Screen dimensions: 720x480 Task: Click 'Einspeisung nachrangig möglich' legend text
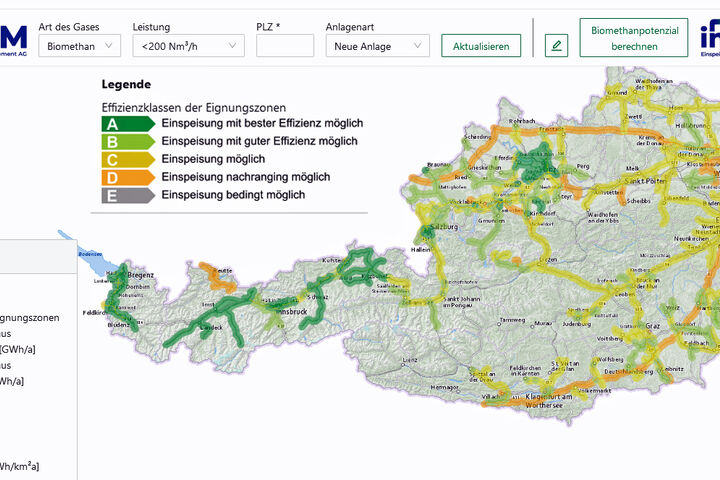pyautogui.click(x=246, y=177)
